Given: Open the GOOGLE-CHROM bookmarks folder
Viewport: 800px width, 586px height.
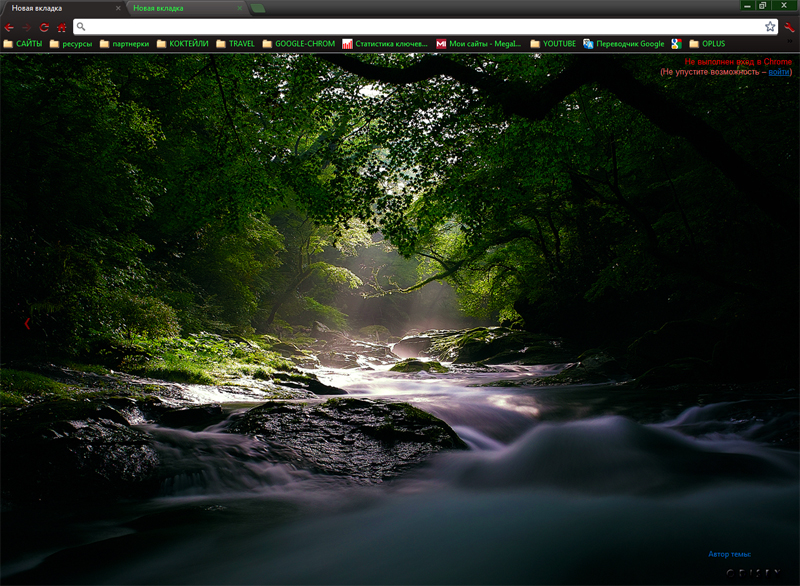Looking at the screenshot, I should pos(299,44).
